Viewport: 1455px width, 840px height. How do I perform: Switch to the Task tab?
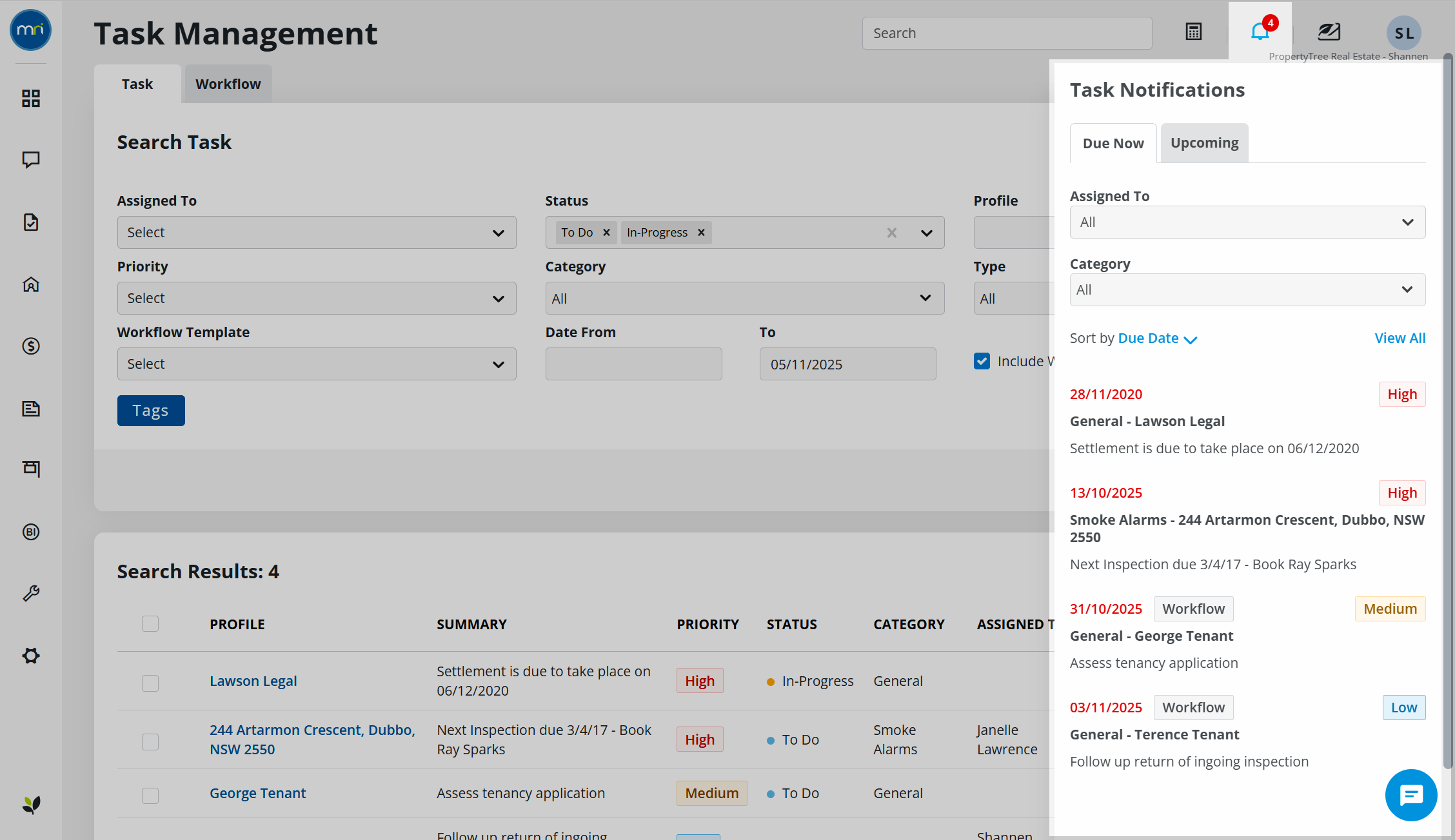pyautogui.click(x=137, y=84)
